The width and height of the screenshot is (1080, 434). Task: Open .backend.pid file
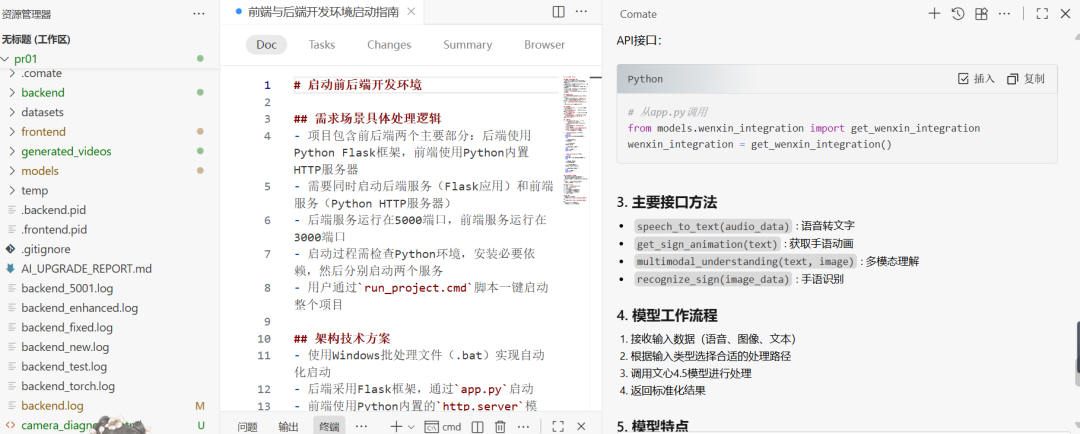point(110,210)
